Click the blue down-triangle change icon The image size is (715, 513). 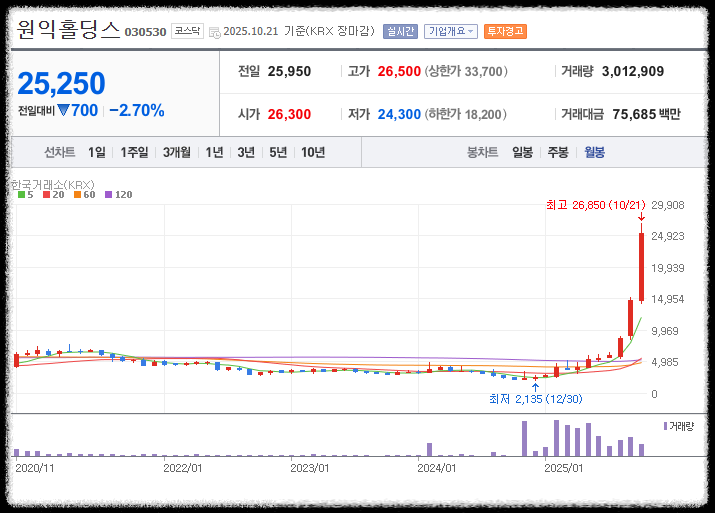coord(63,110)
